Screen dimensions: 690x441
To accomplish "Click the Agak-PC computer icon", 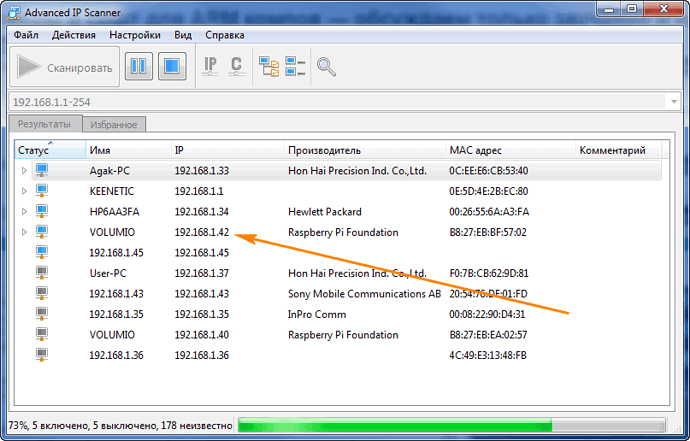I will (x=42, y=170).
